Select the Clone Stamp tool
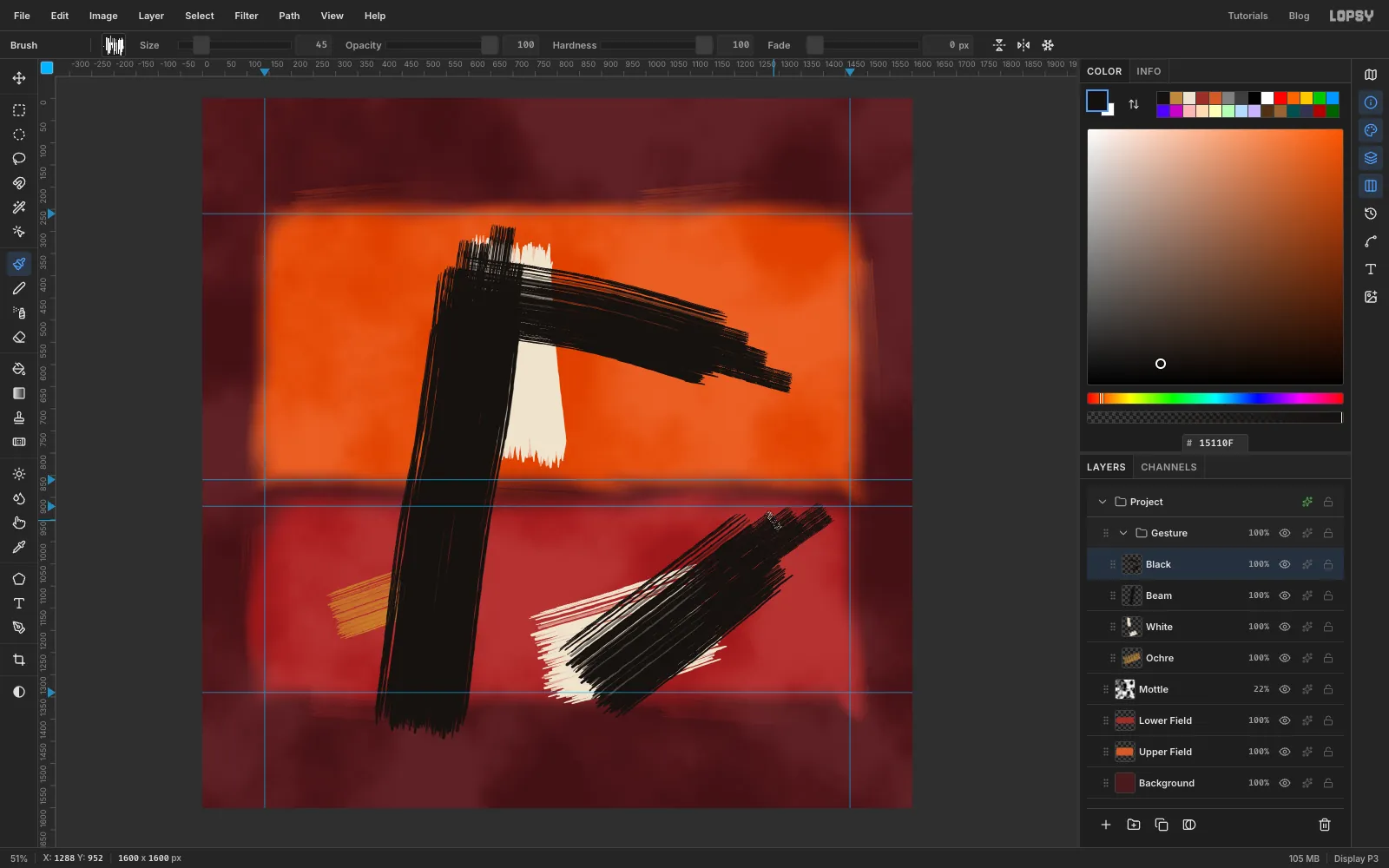The image size is (1389, 868). 19,418
